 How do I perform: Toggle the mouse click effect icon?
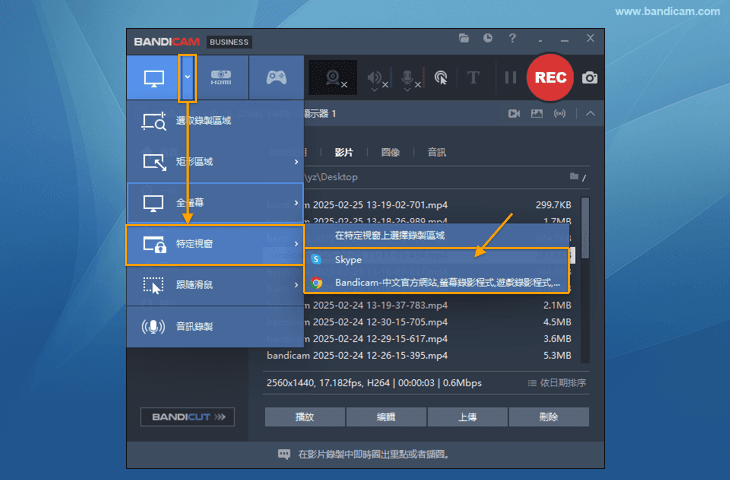pyautogui.click(x=441, y=78)
